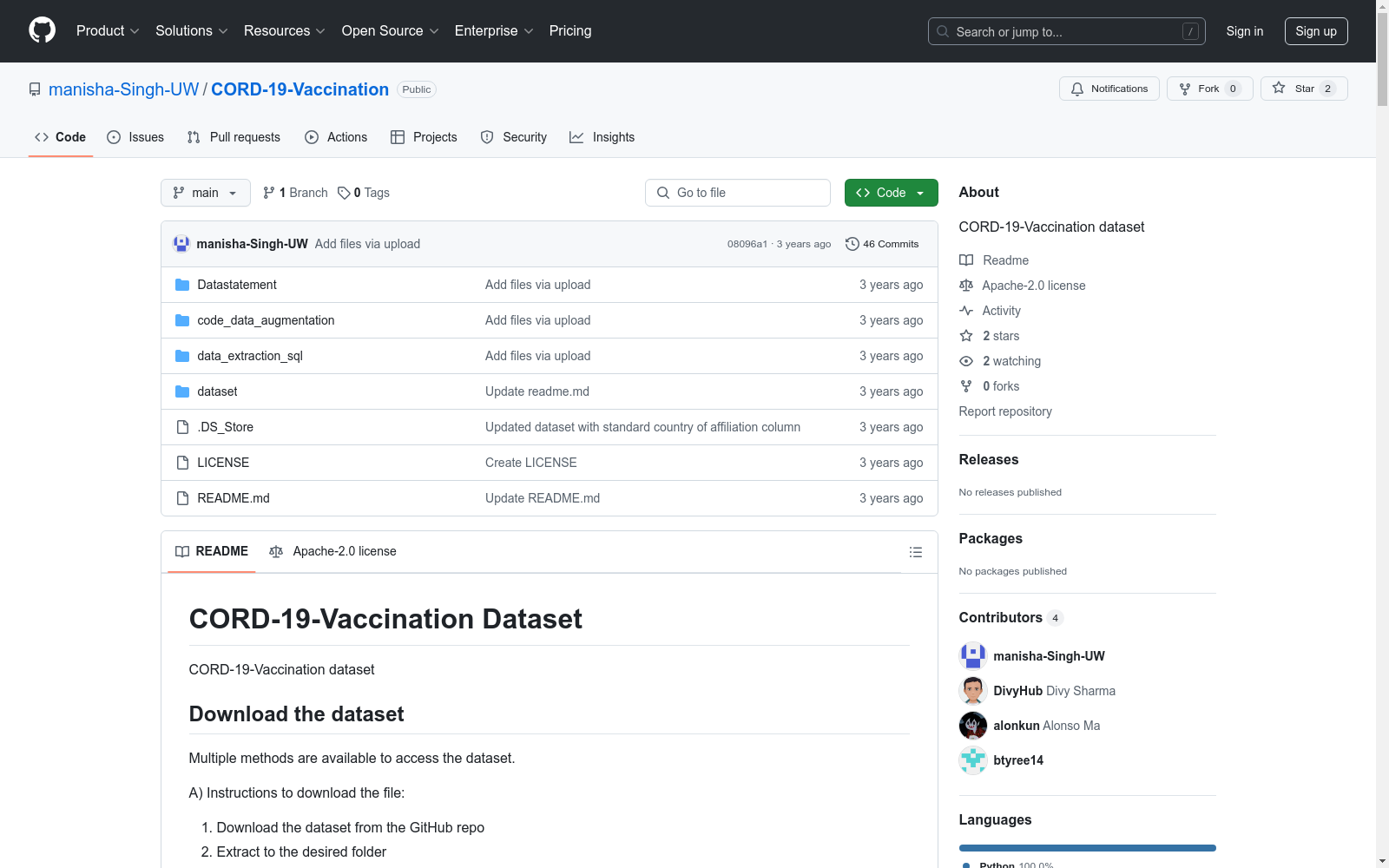Screen dimensions: 1389x868
Task: Switch to the Pull requests tab
Action: [x=234, y=137]
